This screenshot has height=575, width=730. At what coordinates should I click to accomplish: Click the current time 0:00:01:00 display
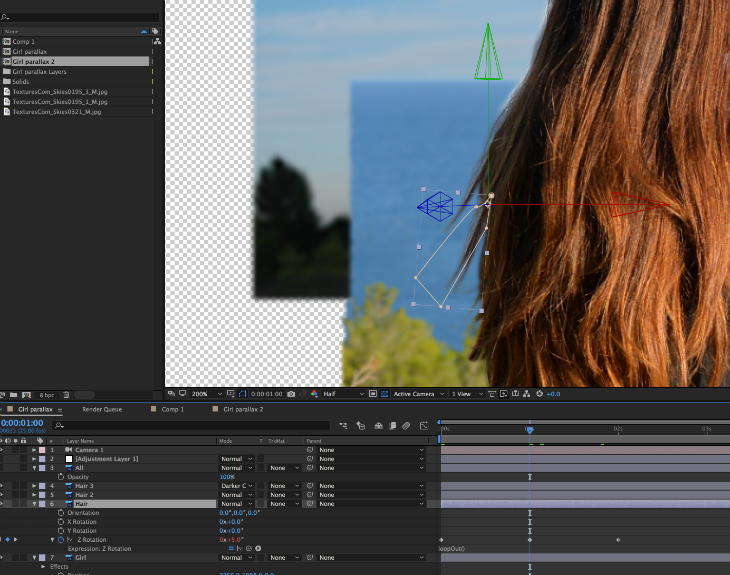(22, 423)
